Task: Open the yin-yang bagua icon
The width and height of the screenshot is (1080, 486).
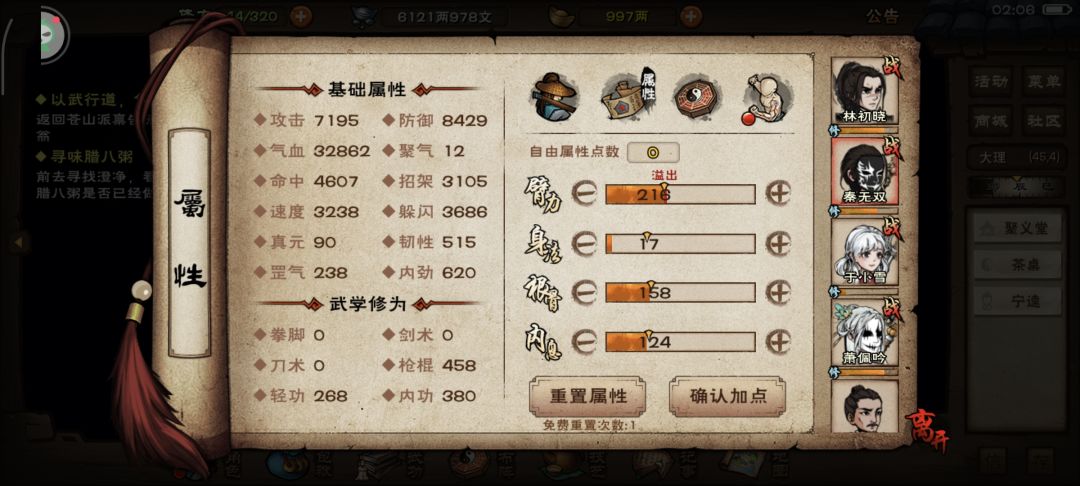Action: click(x=696, y=96)
